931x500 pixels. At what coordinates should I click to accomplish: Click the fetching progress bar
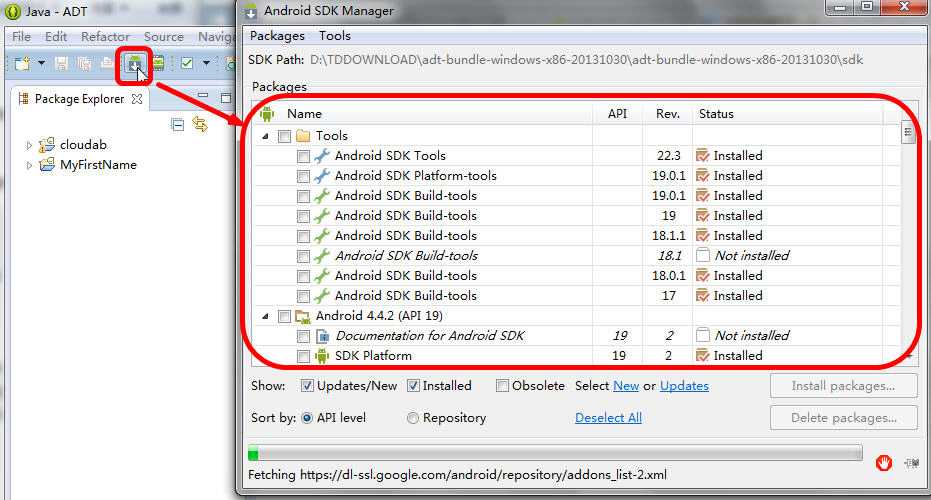555,454
